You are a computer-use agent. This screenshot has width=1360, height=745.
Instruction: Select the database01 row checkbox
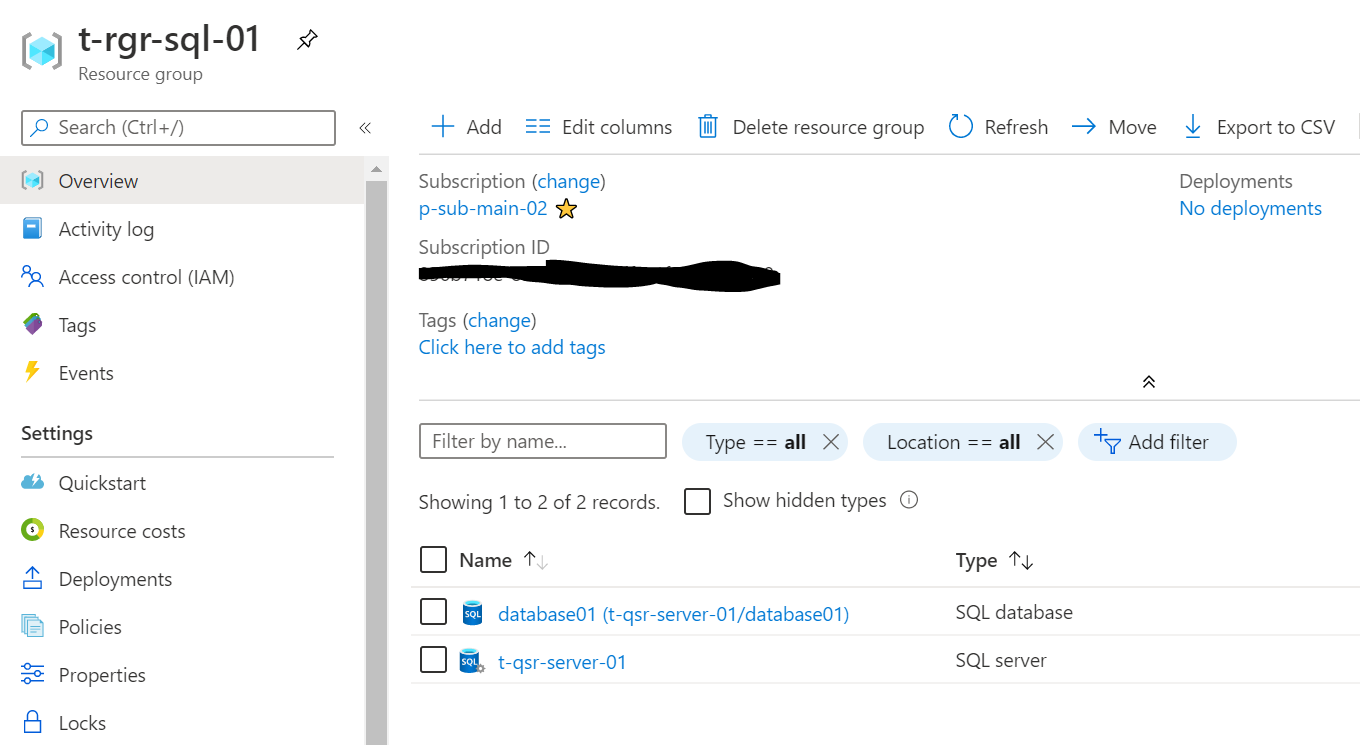[x=433, y=611]
